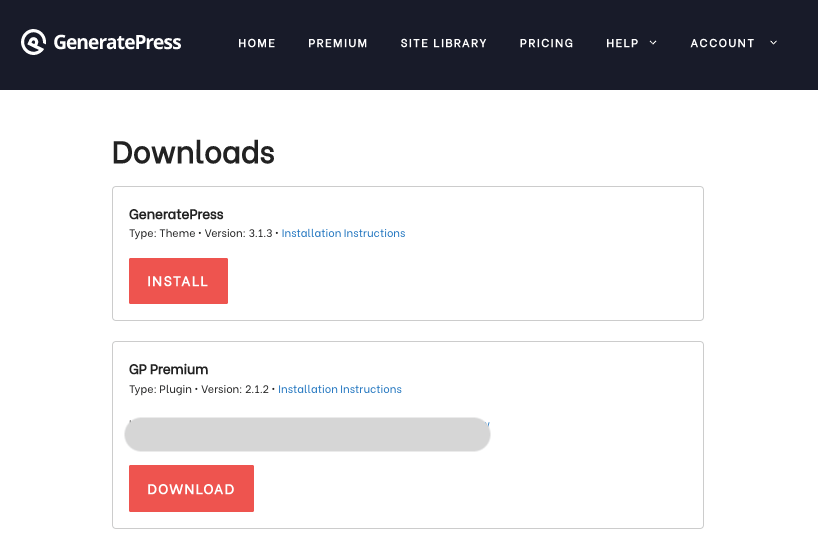Go to the PREMIUM page
818x557 pixels.
[338, 43]
